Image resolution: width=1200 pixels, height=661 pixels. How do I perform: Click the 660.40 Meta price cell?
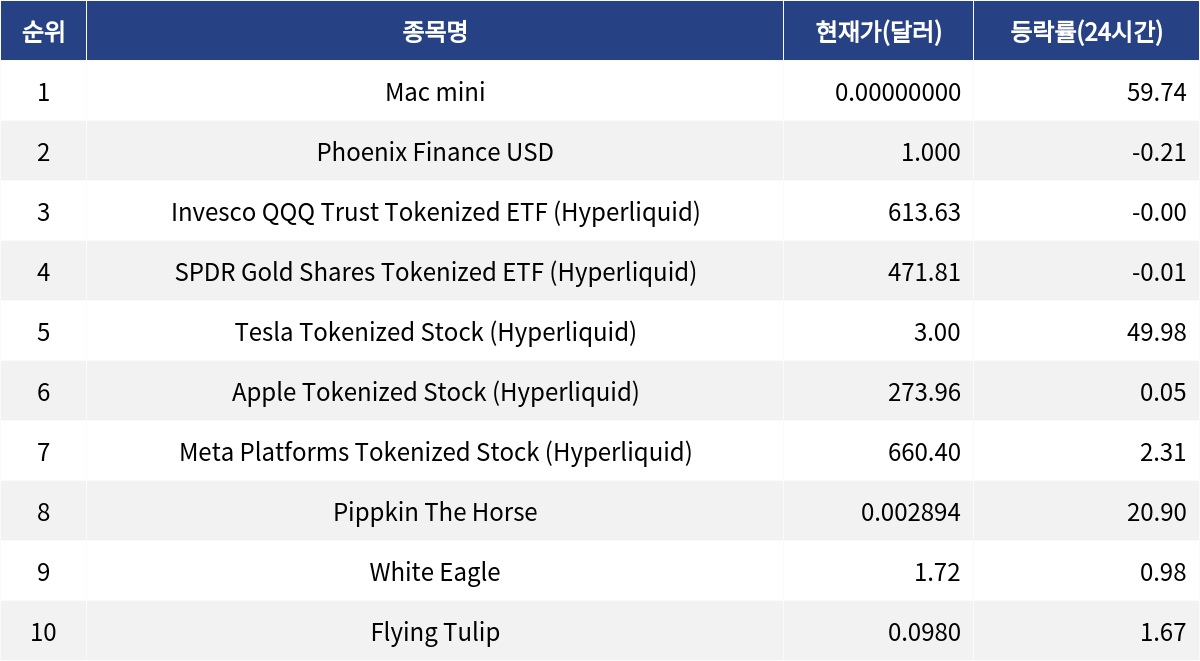923,452
